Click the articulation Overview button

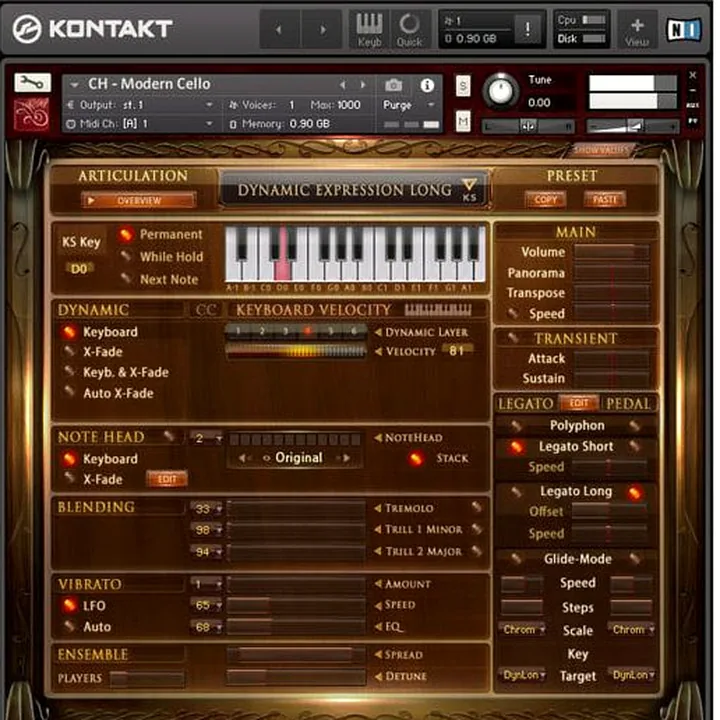(139, 201)
